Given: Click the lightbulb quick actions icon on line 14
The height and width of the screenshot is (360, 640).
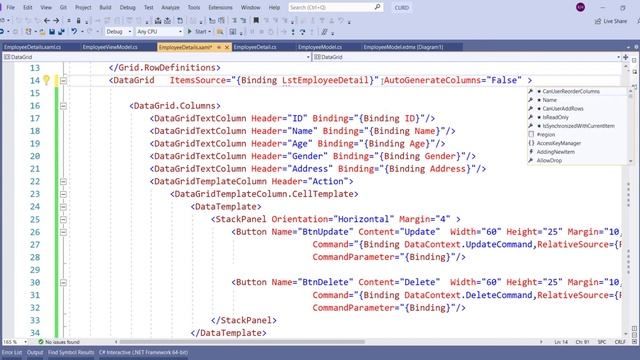Looking at the screenshot, I should tap(46, 80).
